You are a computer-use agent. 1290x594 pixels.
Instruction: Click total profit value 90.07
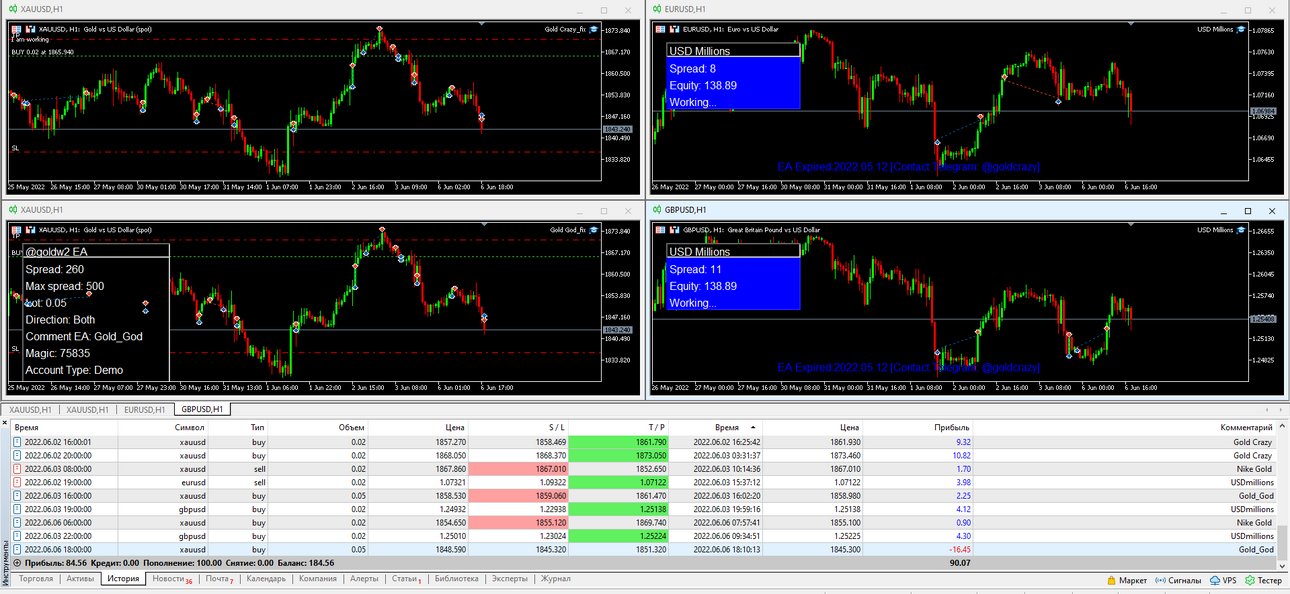tap(960, 563)
